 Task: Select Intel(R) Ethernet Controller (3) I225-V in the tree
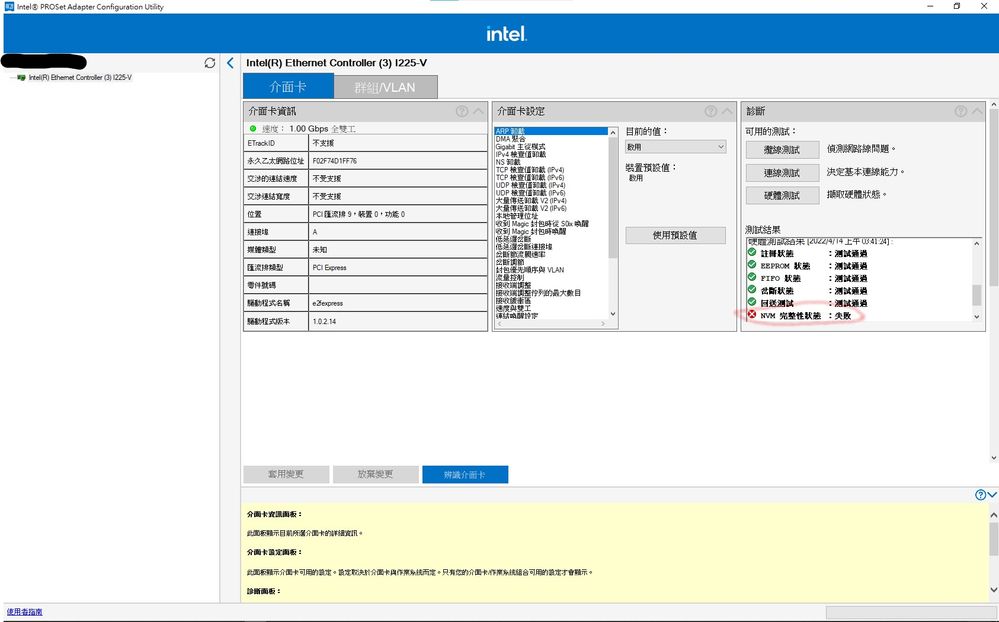(x=80, y=78)
